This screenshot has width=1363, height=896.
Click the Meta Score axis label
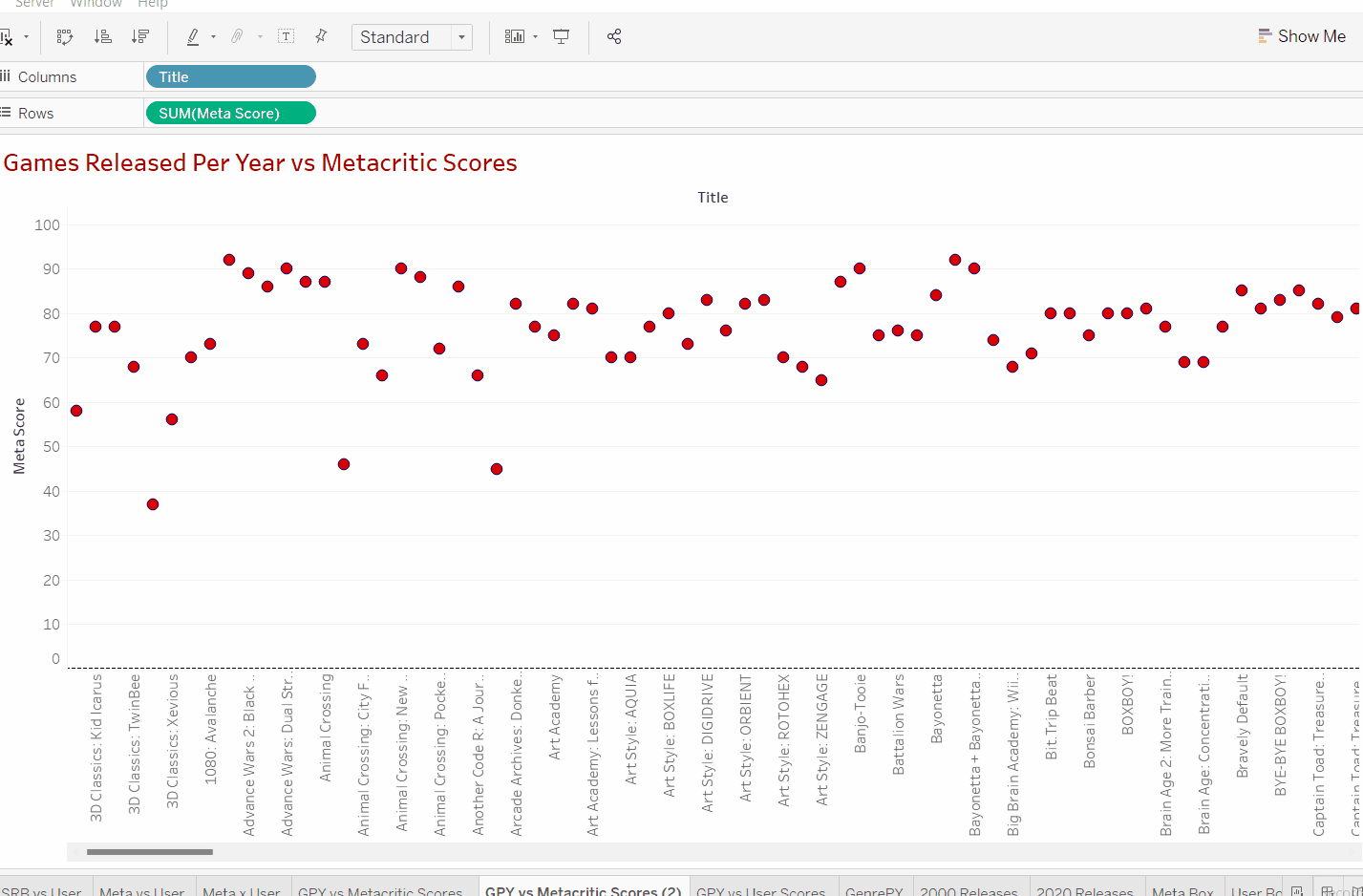pyautogui.click(x=19, y=437)
